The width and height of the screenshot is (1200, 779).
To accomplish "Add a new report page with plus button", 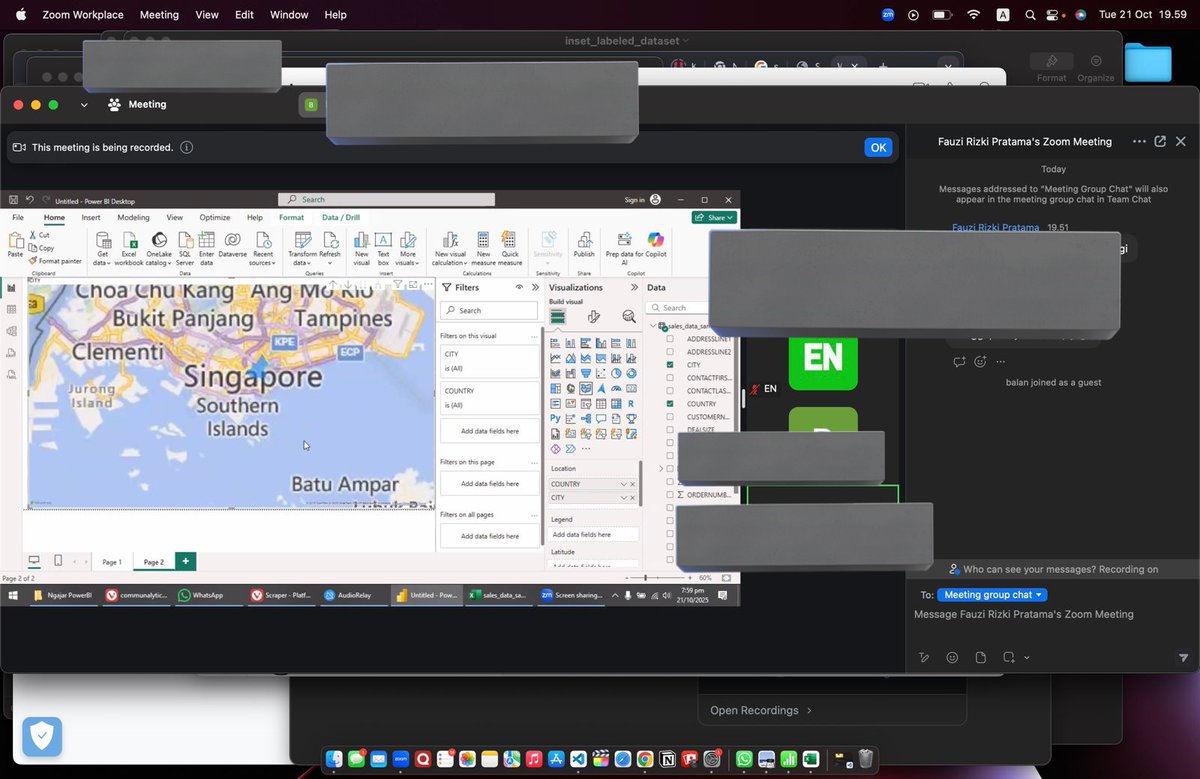I will coord(185,561).
